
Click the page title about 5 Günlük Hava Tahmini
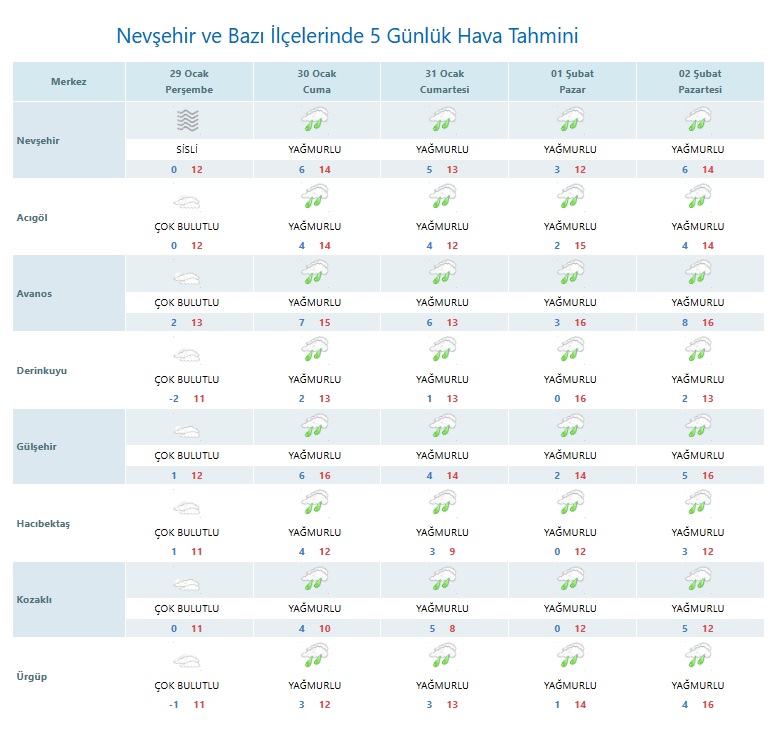[347, 37]
